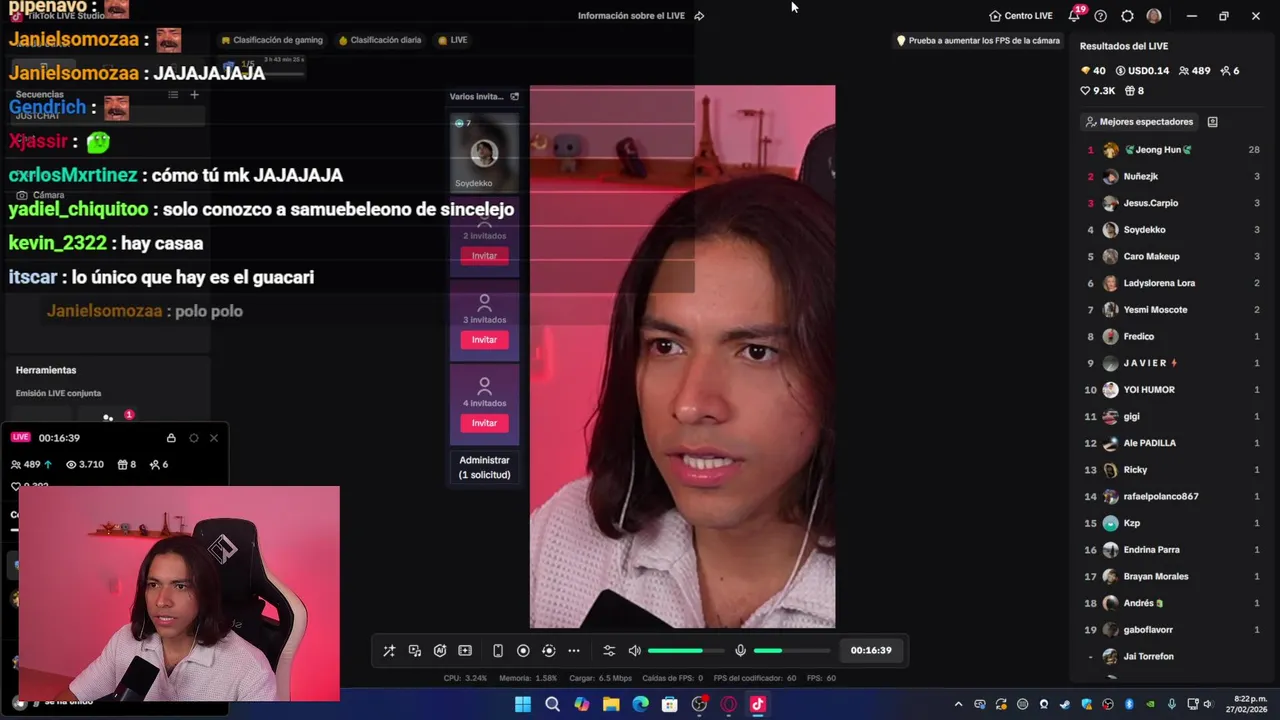Screen dimensions: 1280x720
Task: Click the new followers stat 6
Action: click(x=158, y=465)
